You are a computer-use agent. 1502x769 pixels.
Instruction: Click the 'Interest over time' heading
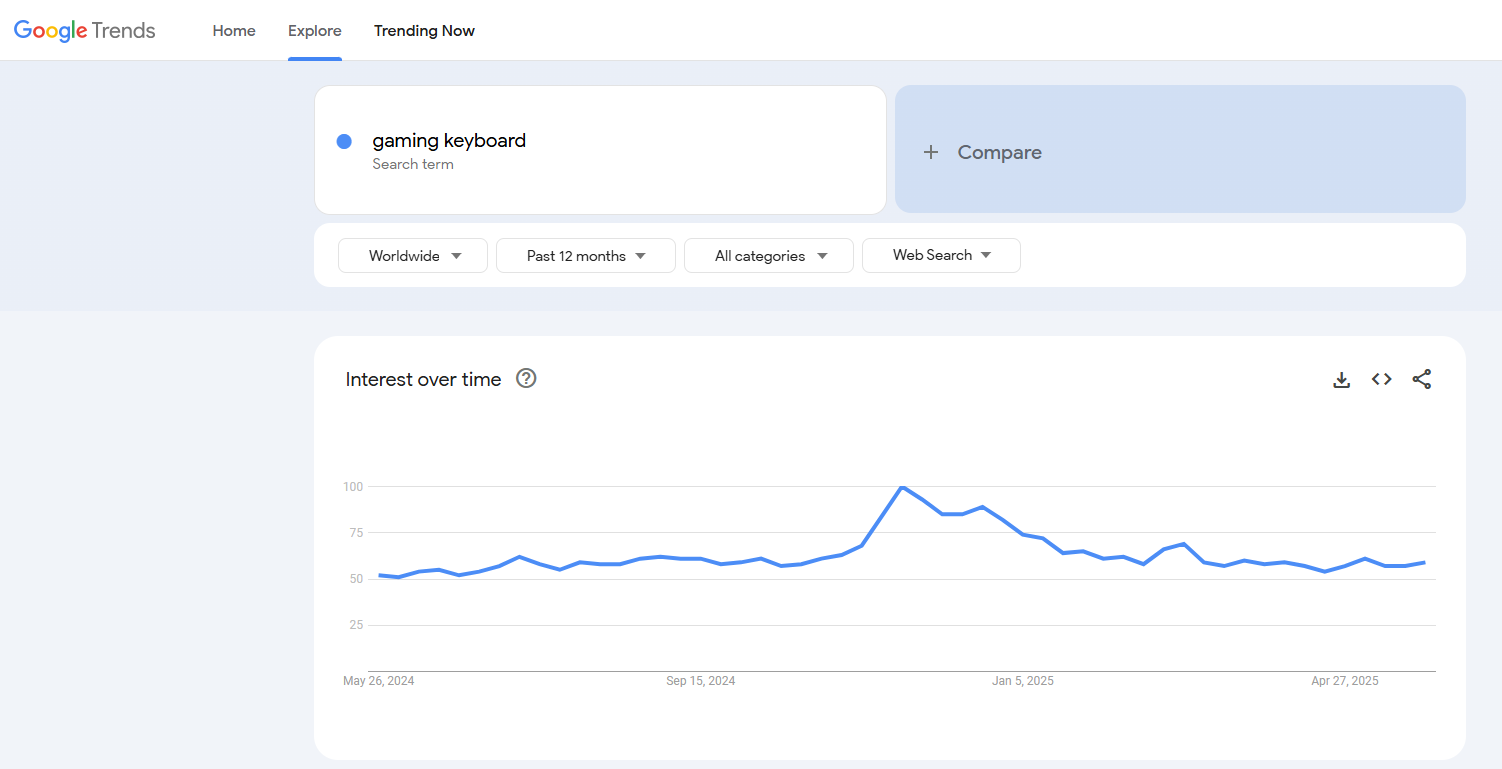click(x=423, y=379)
